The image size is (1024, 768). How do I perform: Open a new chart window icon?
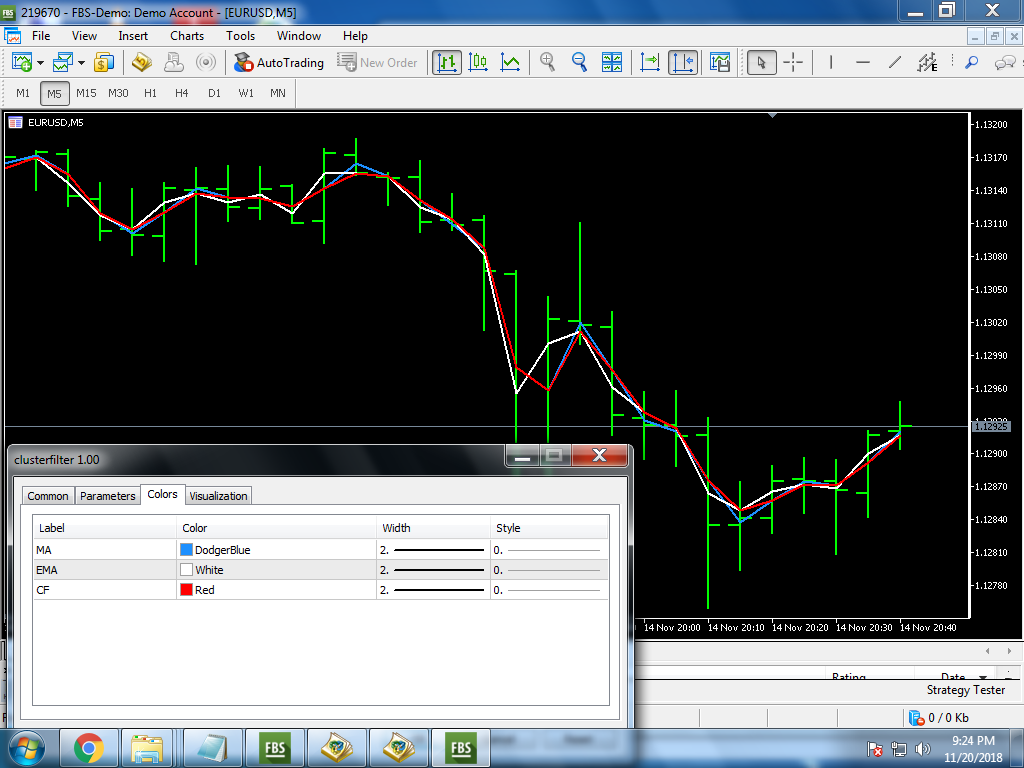click(x=22, y=63)
